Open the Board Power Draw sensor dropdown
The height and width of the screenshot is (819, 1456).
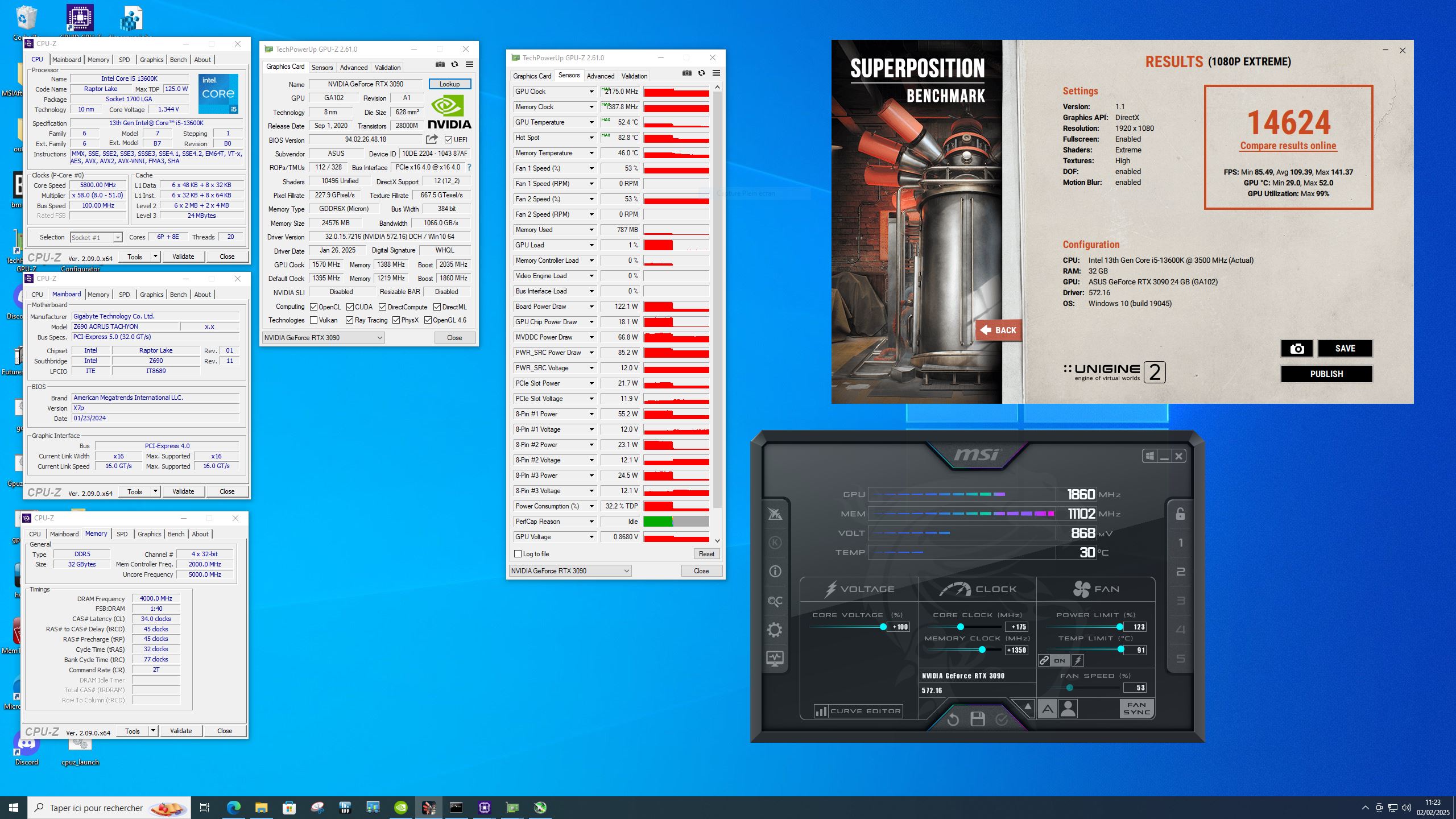coord(591,307)
